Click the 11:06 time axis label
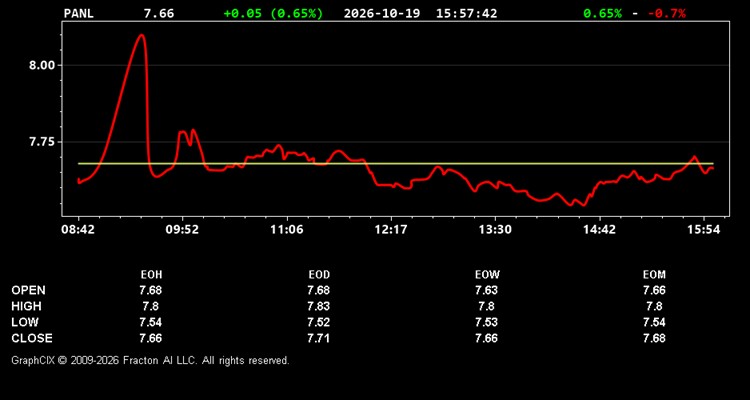750x400 pixels. point(287,229)
